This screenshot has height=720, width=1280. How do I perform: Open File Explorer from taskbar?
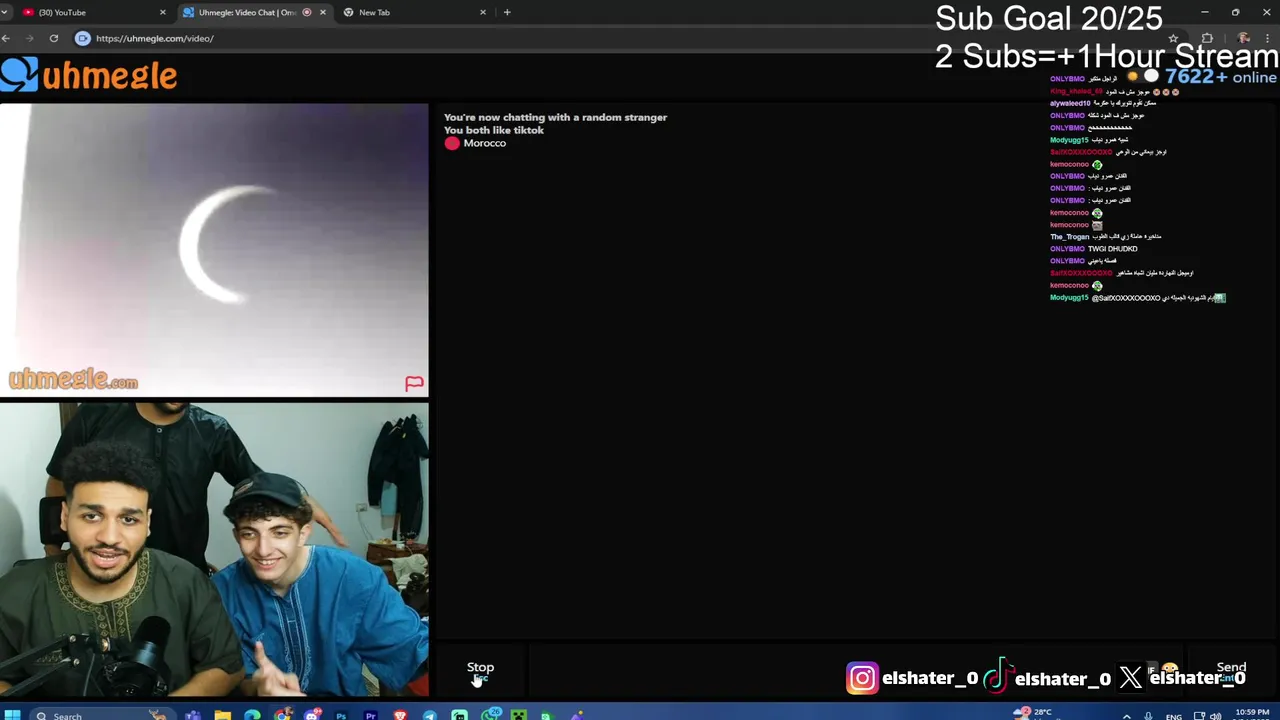tap(222, 715)
